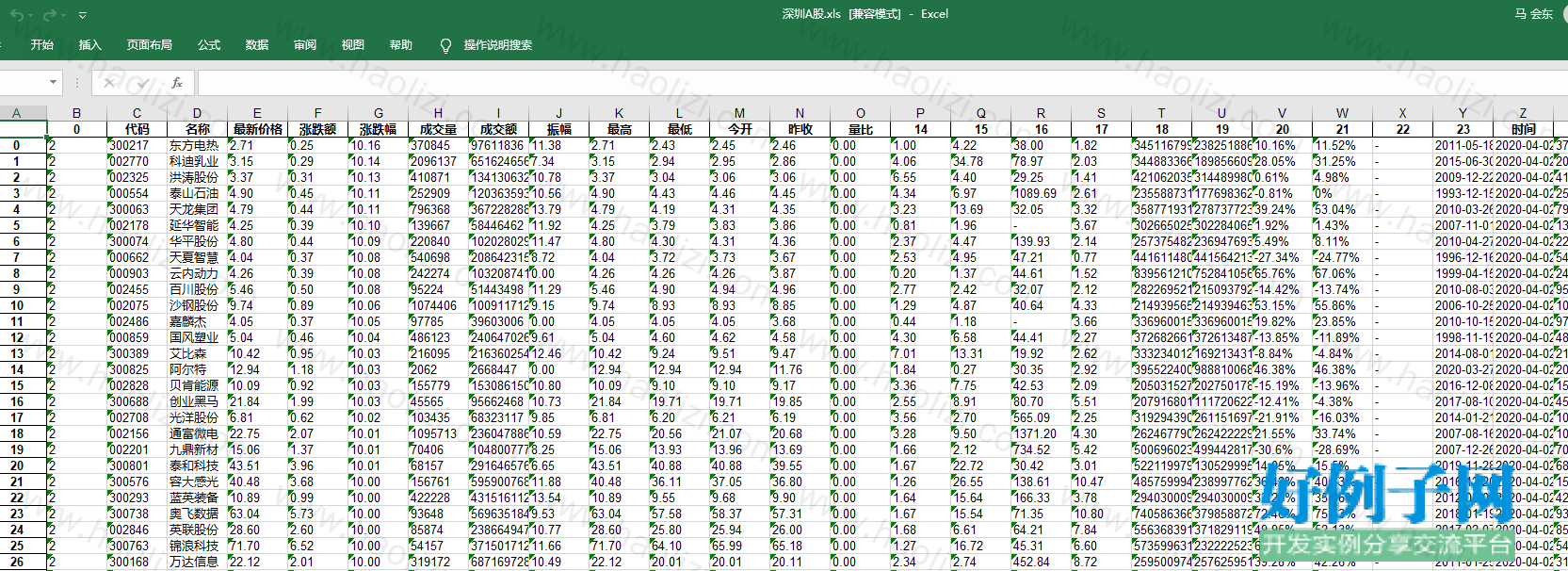Viewport: 1568px width, 571px height.
Task: Click the 泰山石油 name cell
Action: (x=197, y=193)
